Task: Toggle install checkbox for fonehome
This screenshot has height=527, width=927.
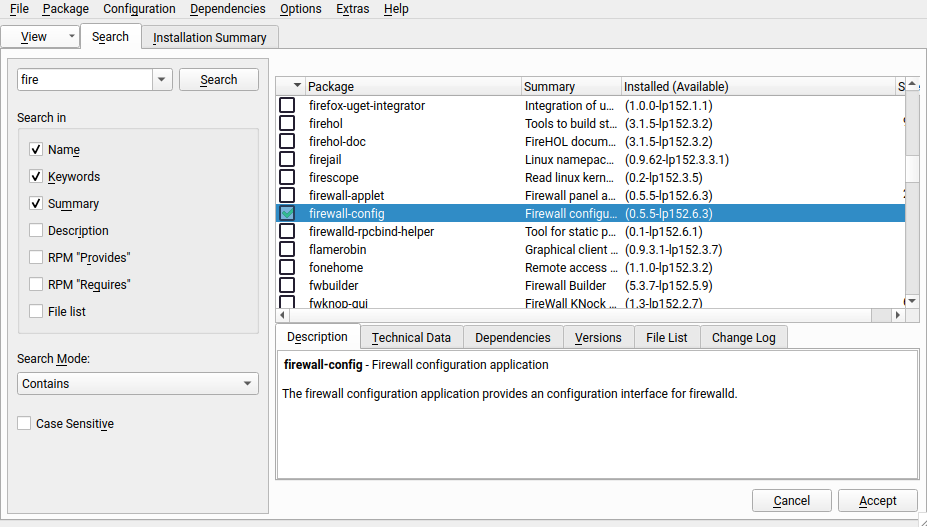Action: 287,267
